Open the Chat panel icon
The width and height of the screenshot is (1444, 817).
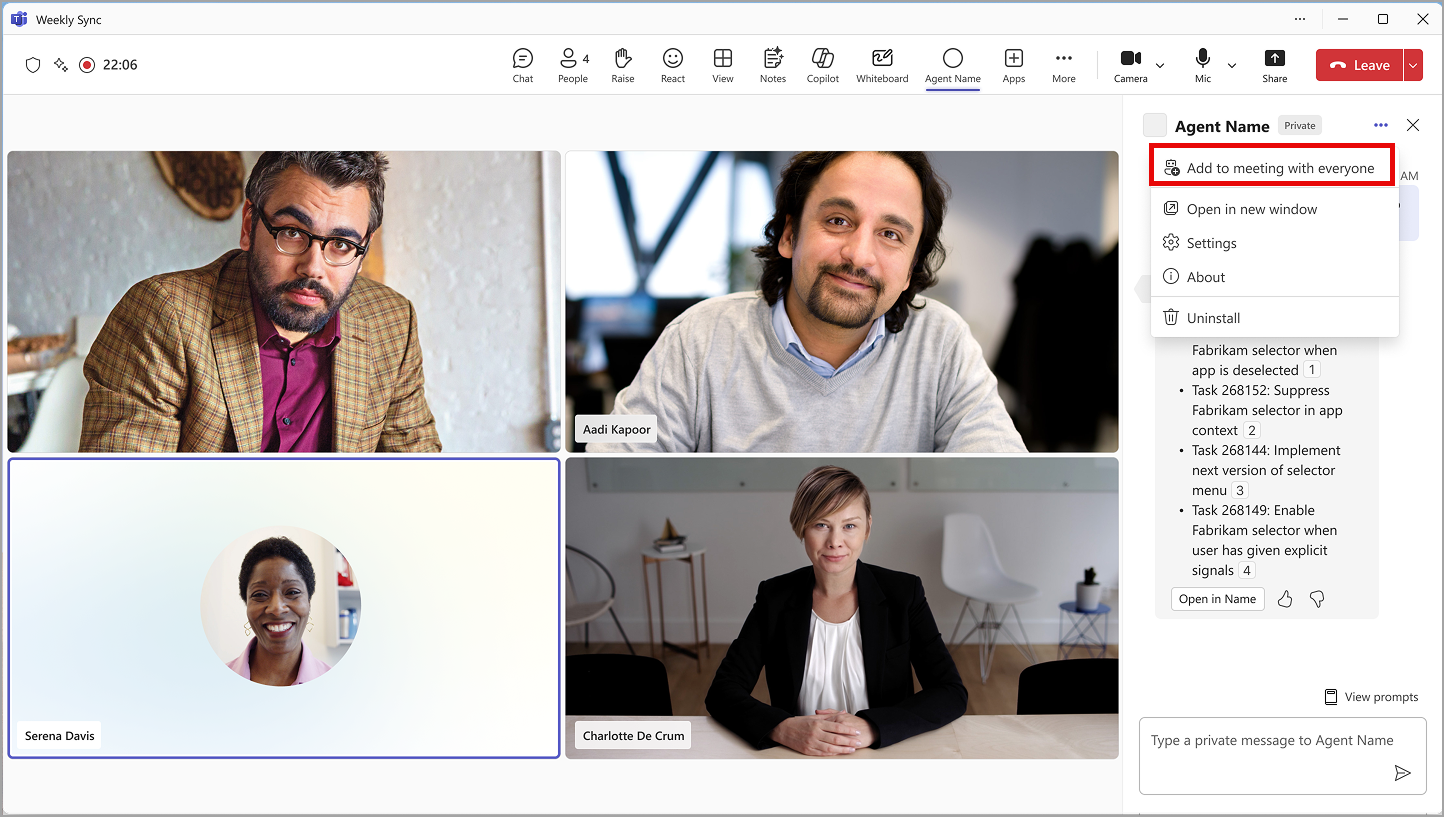[x=522, y=65]
